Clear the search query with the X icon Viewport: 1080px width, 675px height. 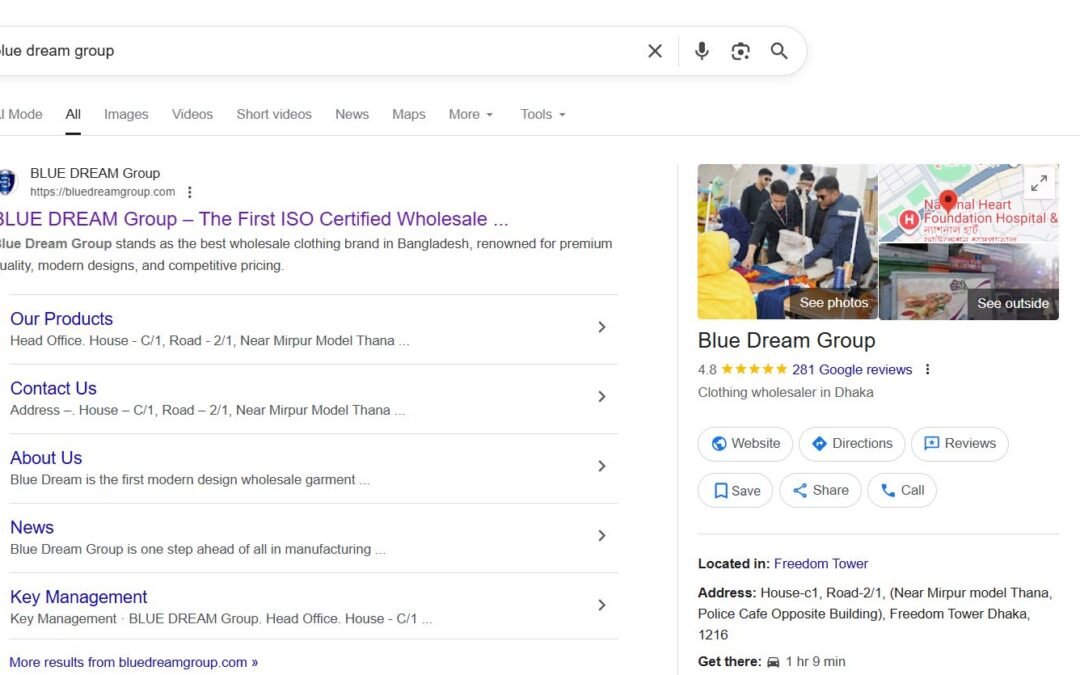click(x=654, y=50)
